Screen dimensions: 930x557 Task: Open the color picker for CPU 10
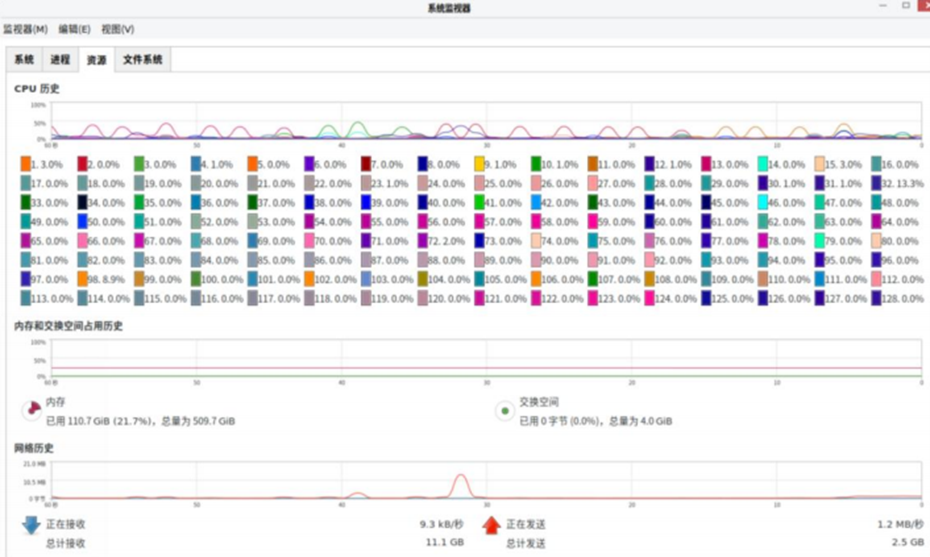(536, 164)
